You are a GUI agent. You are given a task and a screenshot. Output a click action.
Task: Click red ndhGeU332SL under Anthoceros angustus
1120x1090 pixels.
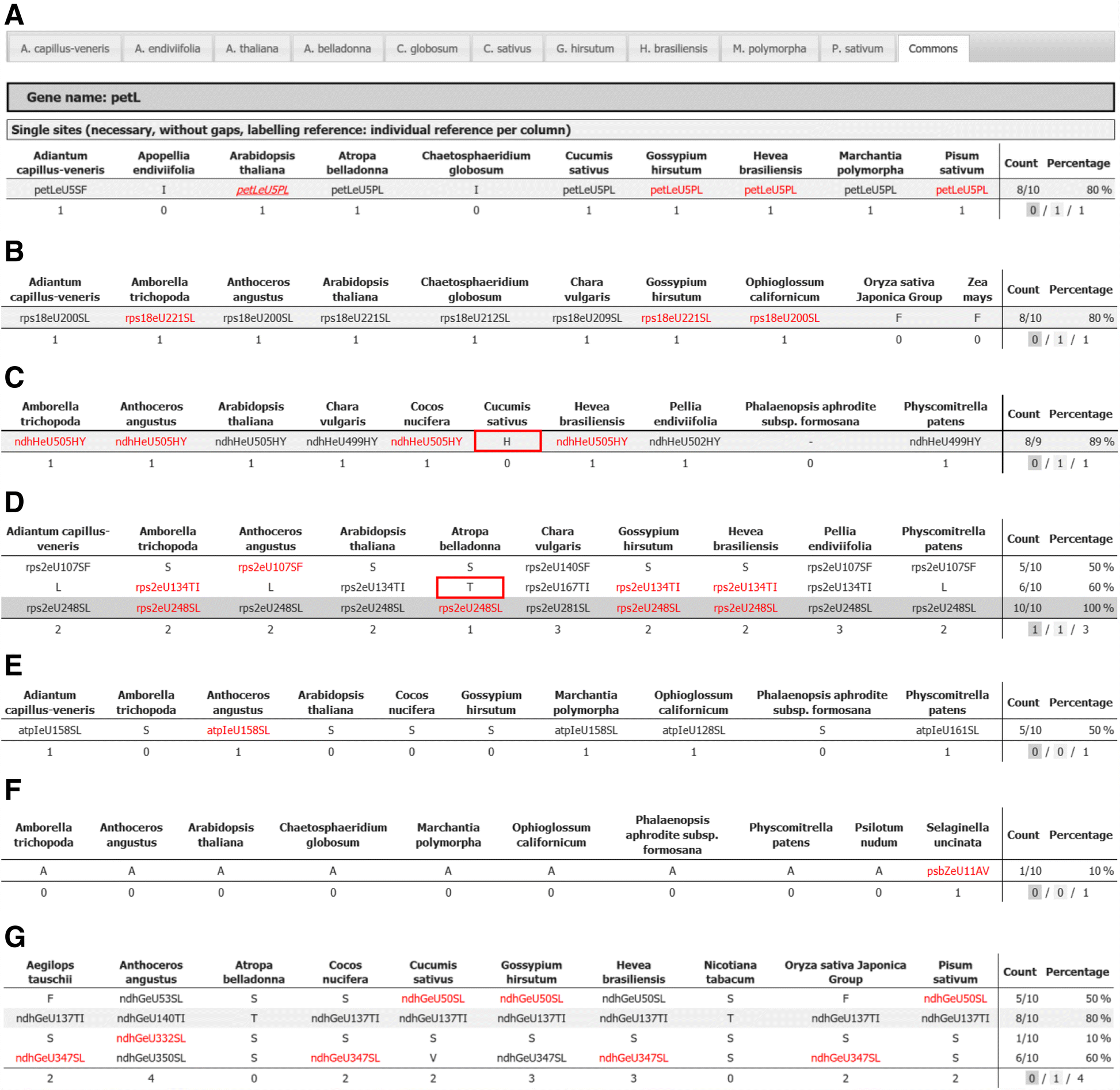(151, 1038)
